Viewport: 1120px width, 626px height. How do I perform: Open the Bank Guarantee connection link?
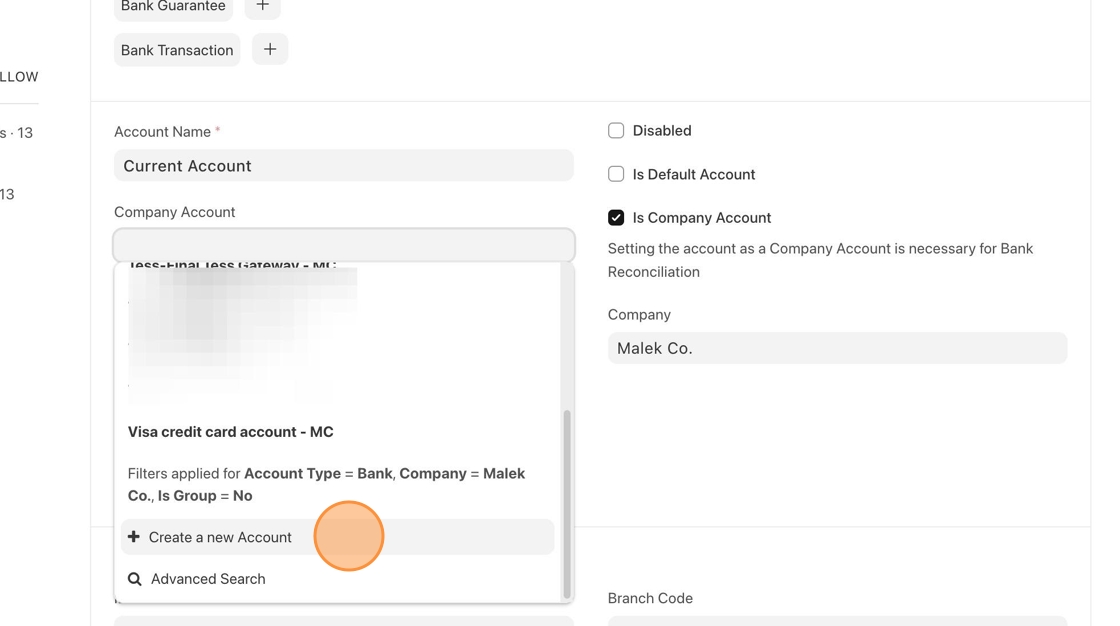(x=173, y=7)
